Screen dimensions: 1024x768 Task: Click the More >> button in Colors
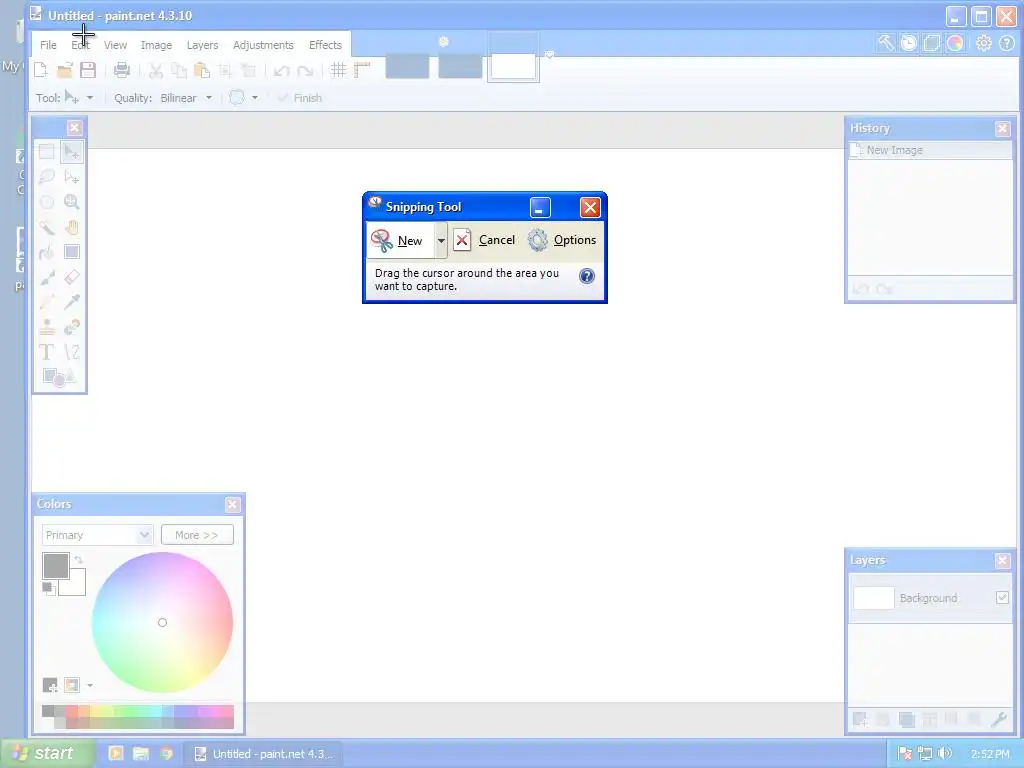pyautogui.click(x=197, y=535)
